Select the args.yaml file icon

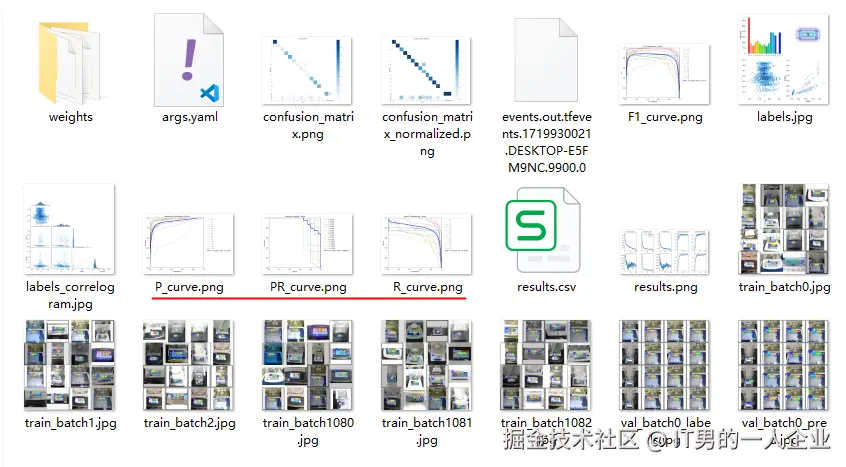[x=189, y=60]
